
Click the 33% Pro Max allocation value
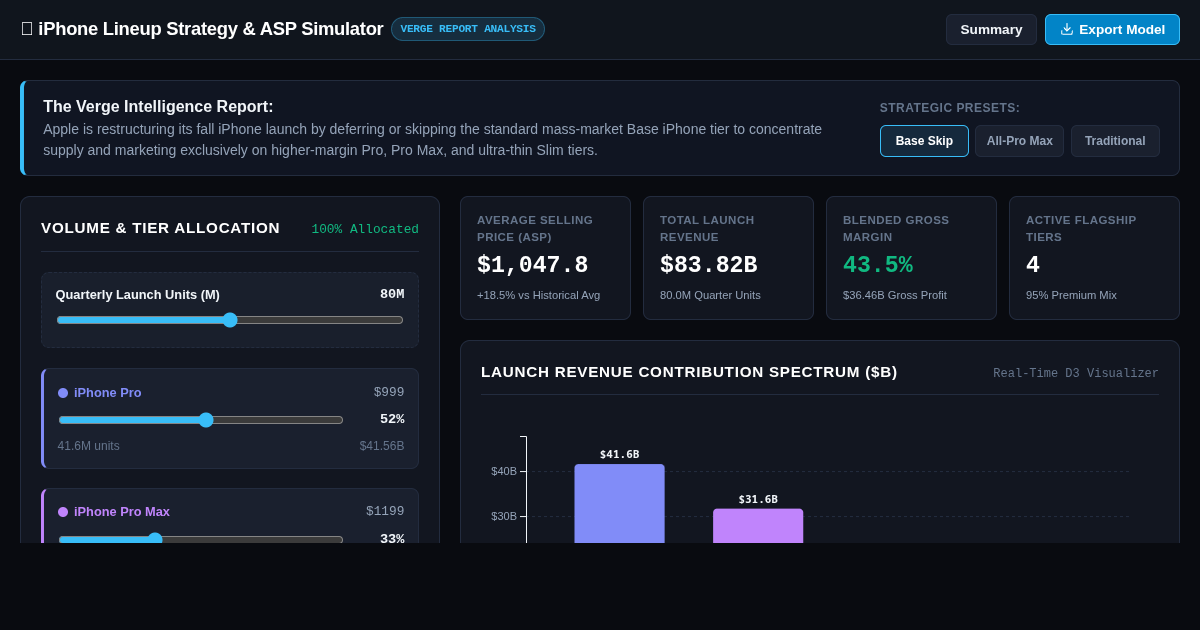pos(392,539)
